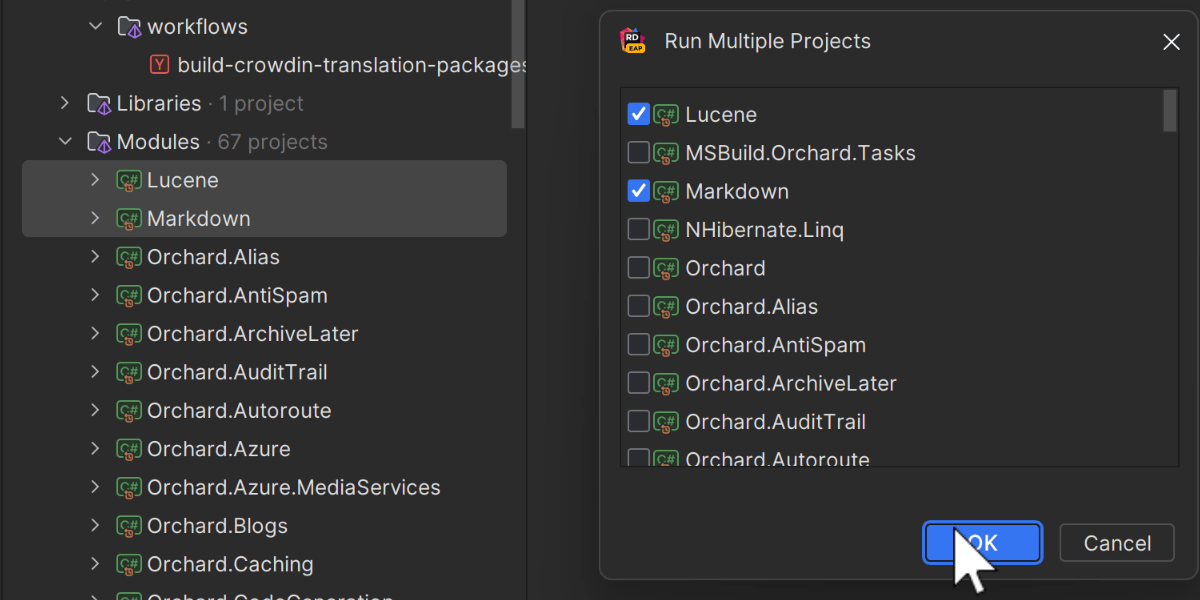The height and width of the screenshot is (600, 1200).
Task: Click the C# icon next to Orchard.Blogs
Action: coord(128,526)
